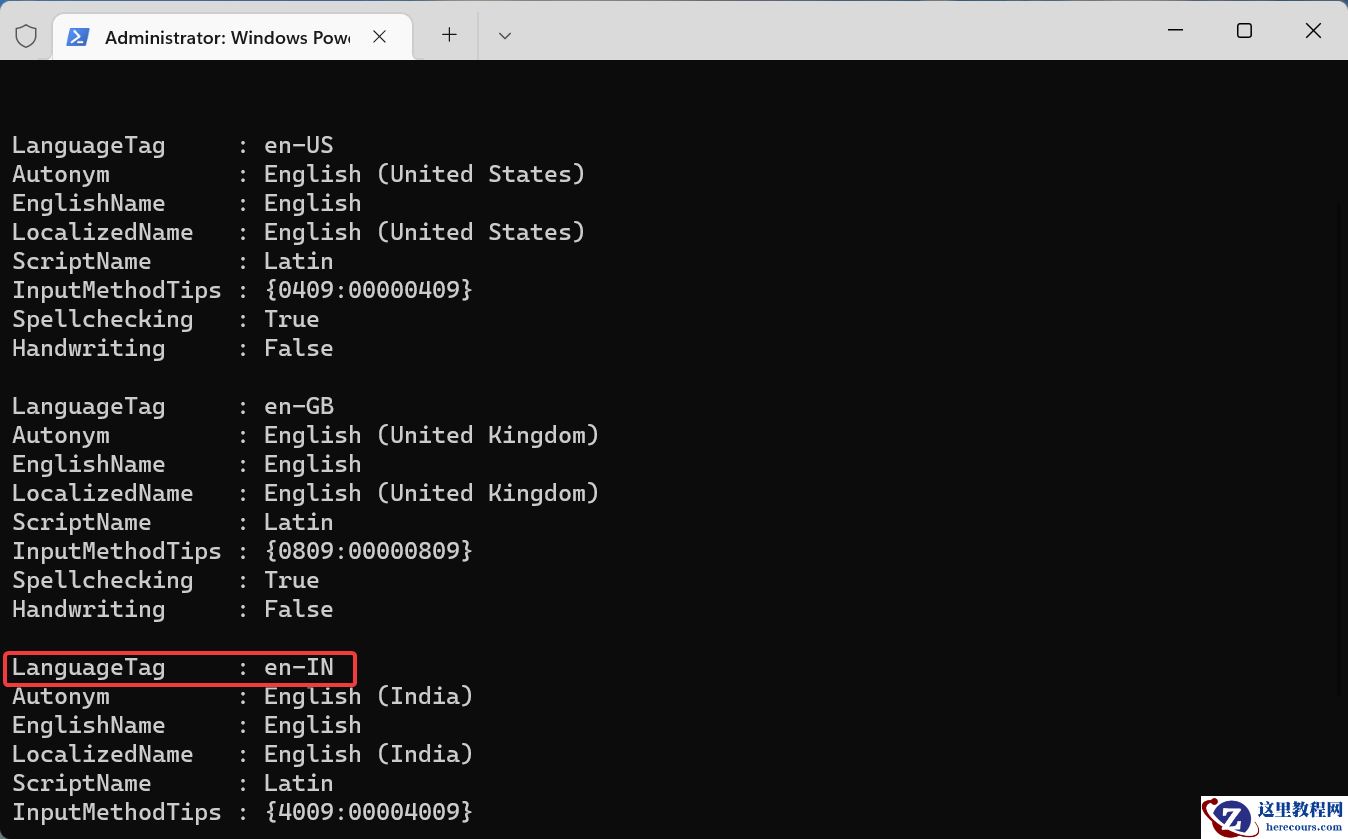Click the InputMethodTips {4009:00004009} value
Viewport: 1348px width, 839px height.
368,812
